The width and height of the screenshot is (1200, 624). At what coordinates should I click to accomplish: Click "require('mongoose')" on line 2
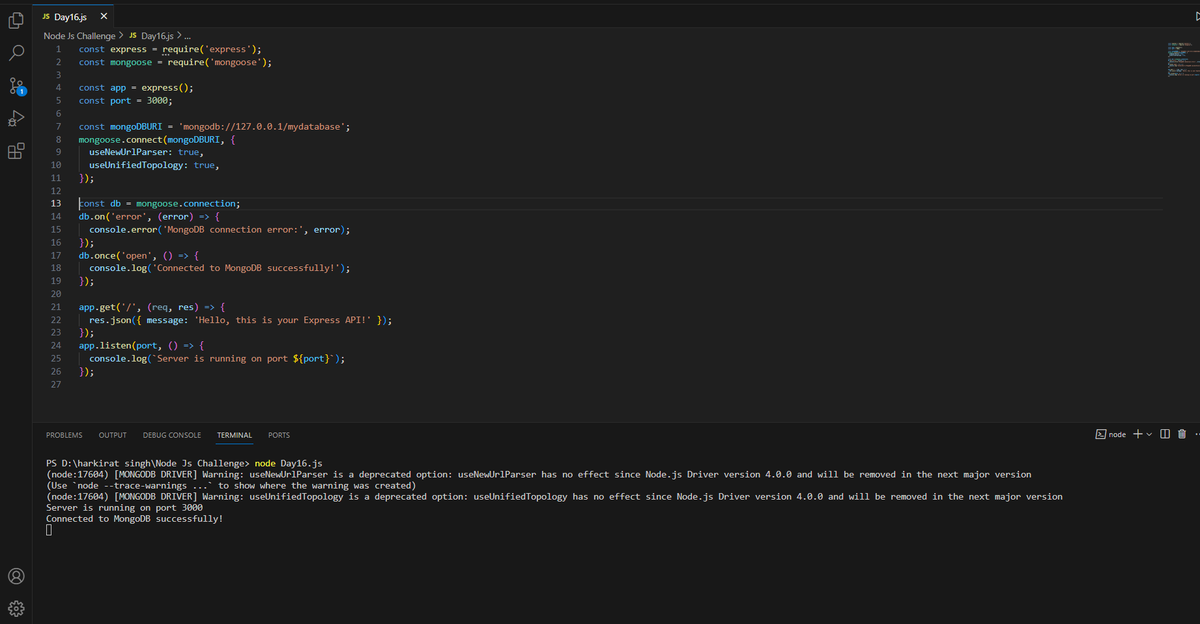click(217, 62)
